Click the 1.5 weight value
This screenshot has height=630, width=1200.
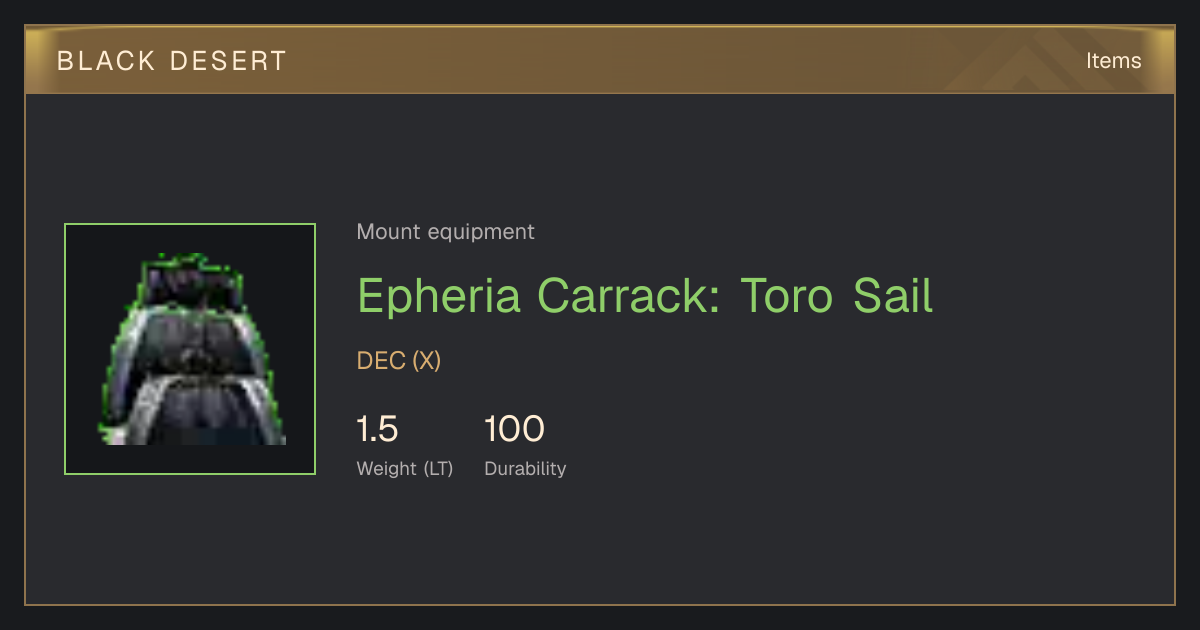(x=378, y=430)
